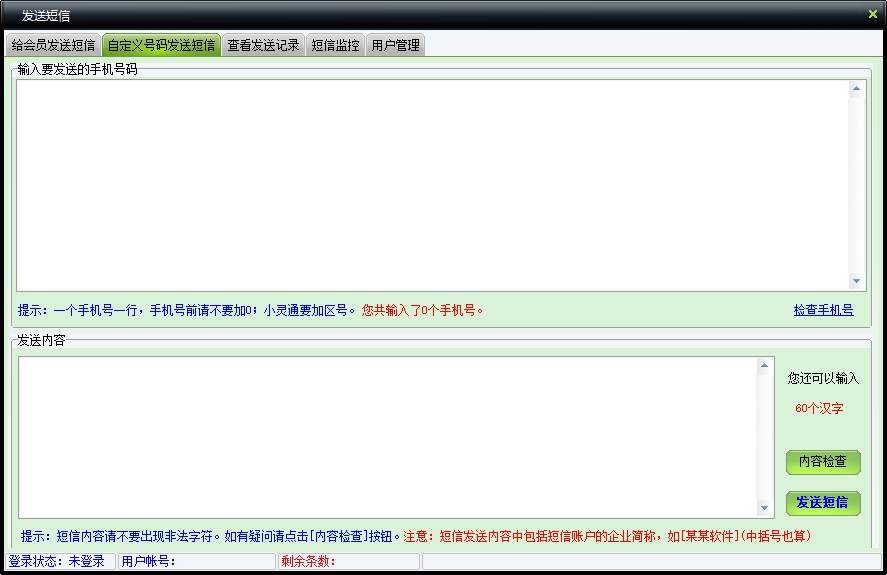Click inside the phone number input area
887x575 pixels.
[430, 185]
